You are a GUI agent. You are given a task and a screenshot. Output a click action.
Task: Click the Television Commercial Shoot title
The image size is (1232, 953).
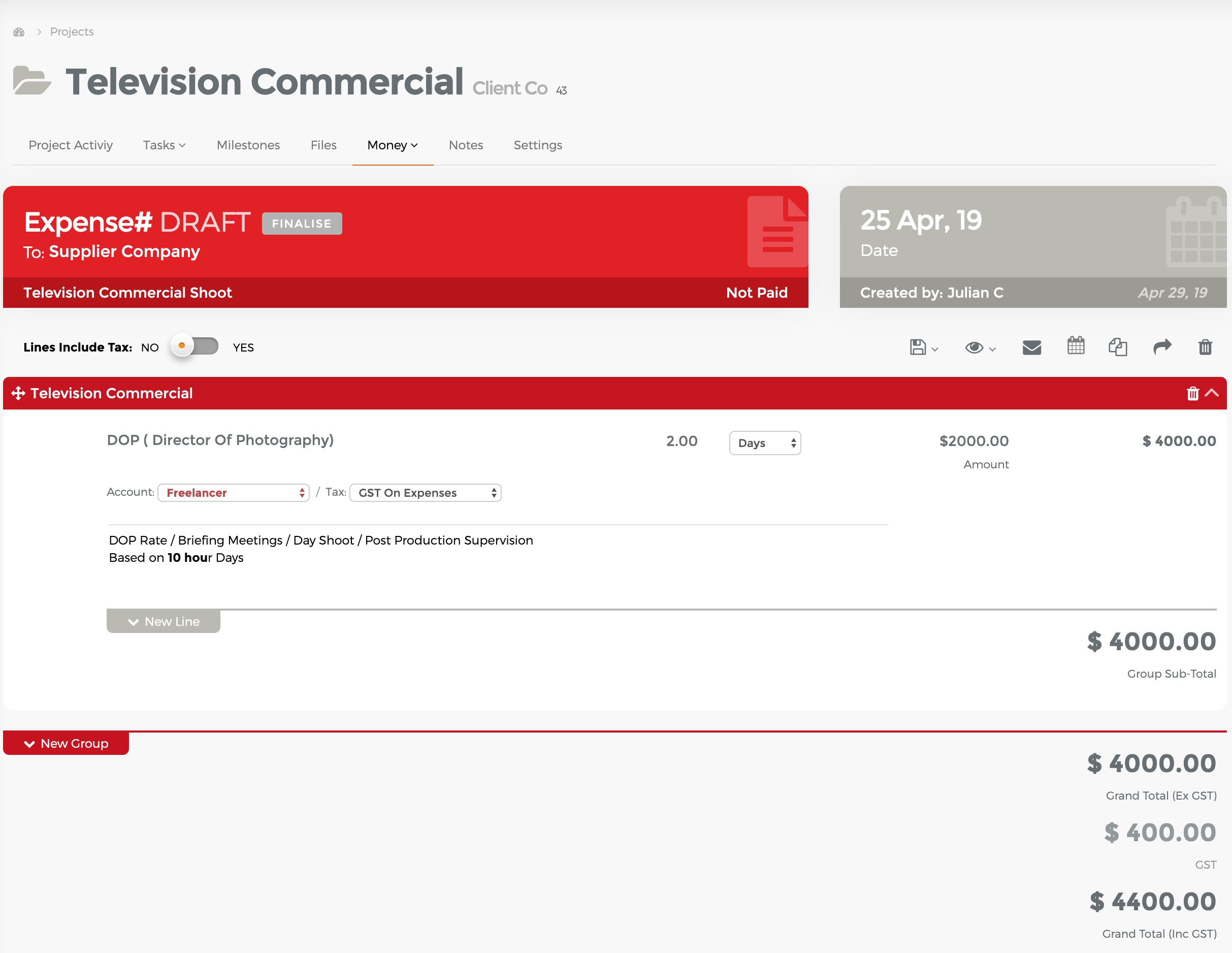point(127,292)
